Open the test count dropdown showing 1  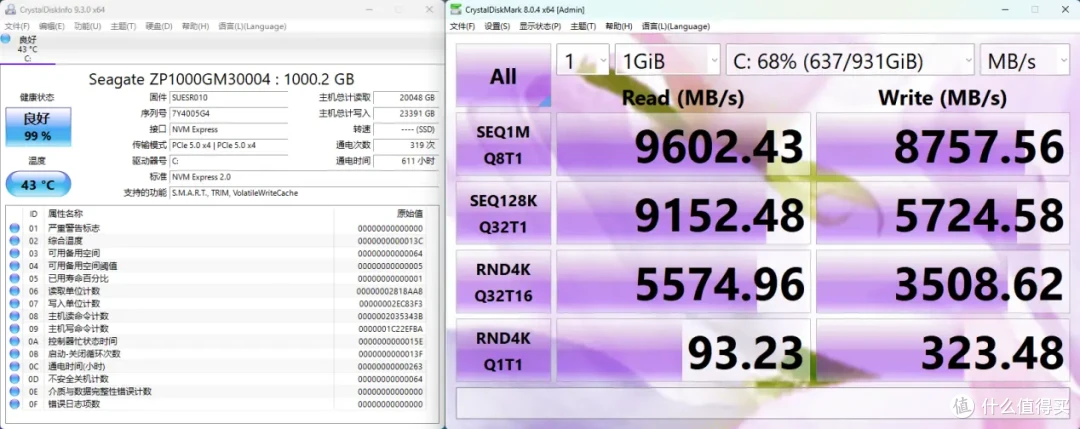click(x=583, y=60)
